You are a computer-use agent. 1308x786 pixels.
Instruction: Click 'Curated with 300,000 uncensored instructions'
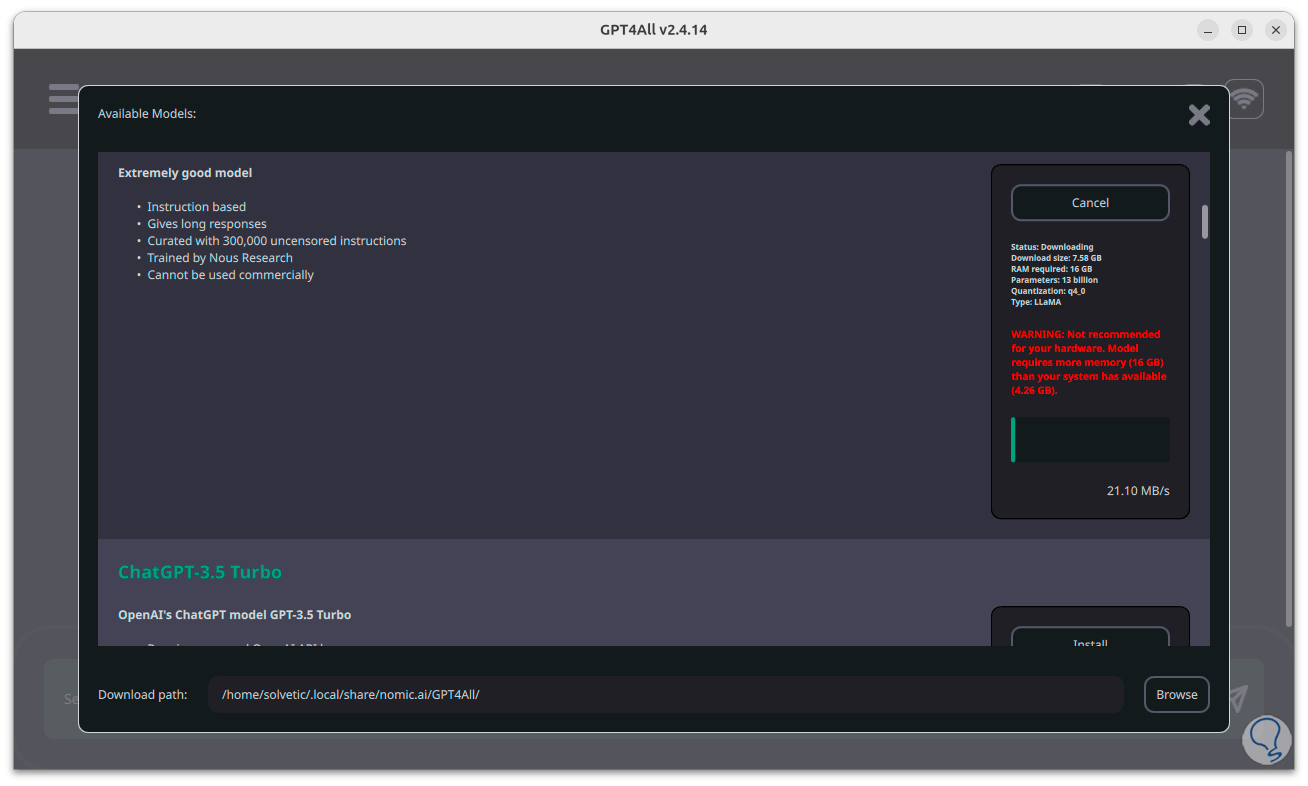point(277,241)
